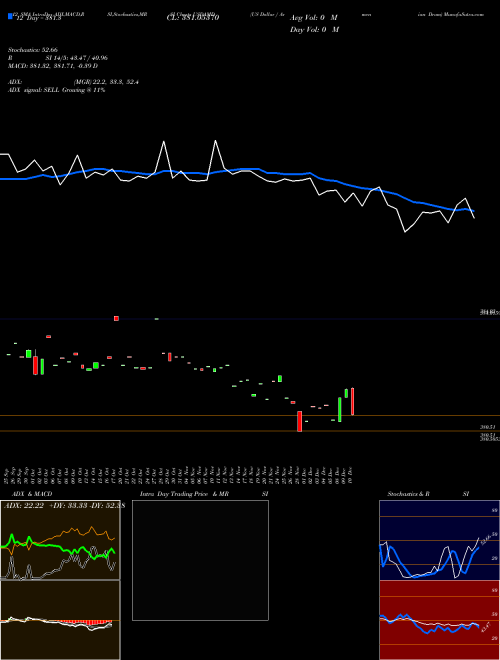Select the 'Avg Vol: 0 M' text

[314, 18]
